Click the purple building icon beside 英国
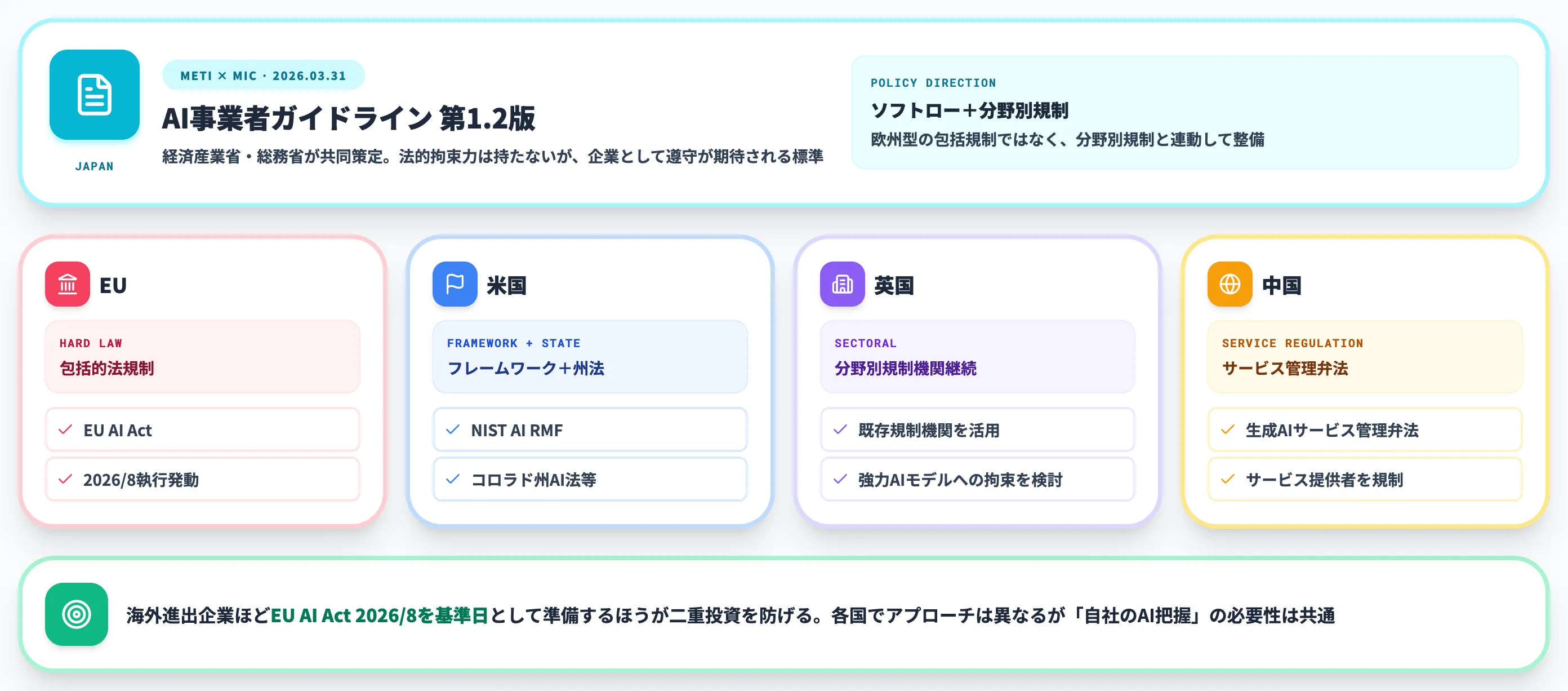Viewport: 1568px width, 691px height. (x=843, y=284)
